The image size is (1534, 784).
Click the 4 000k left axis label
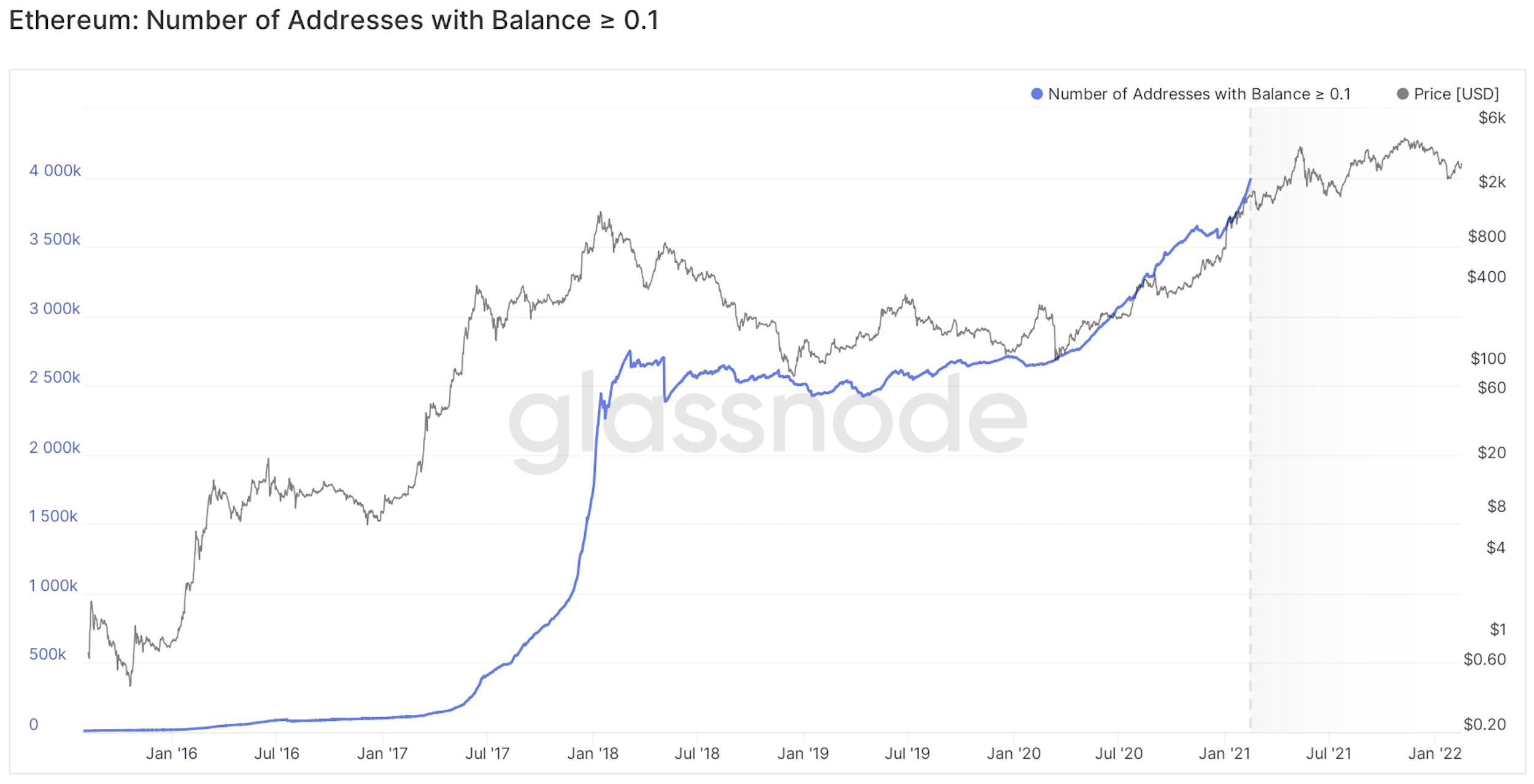pos(55,171)
